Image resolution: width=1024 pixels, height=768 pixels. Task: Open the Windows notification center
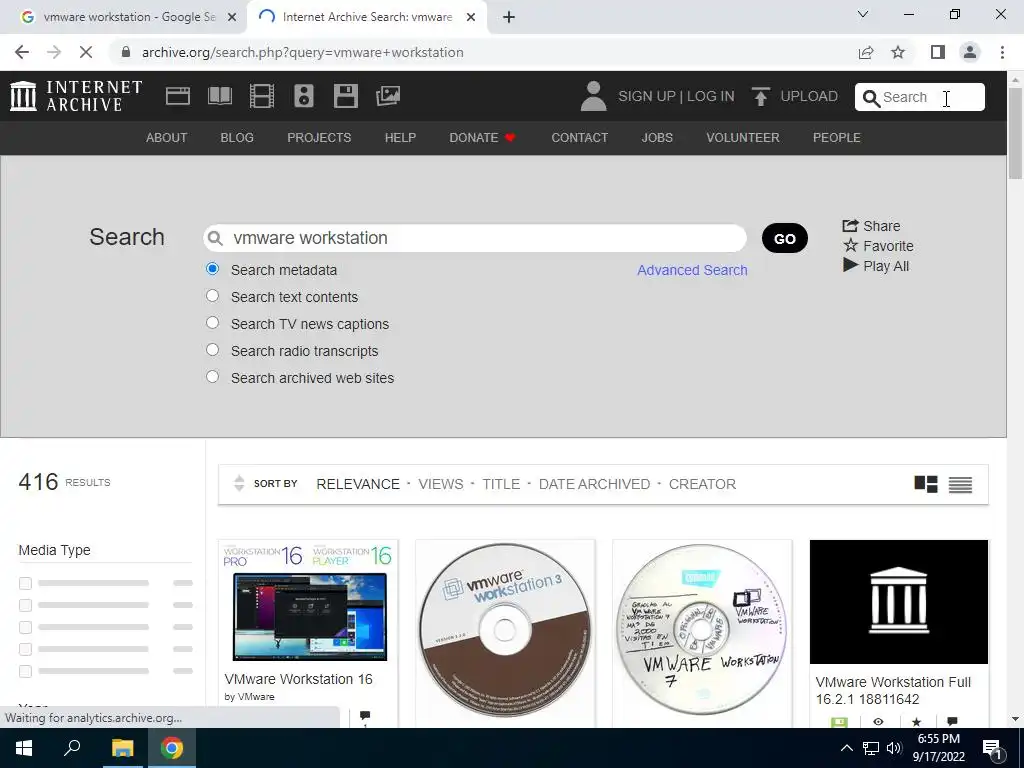coord(992,748)
